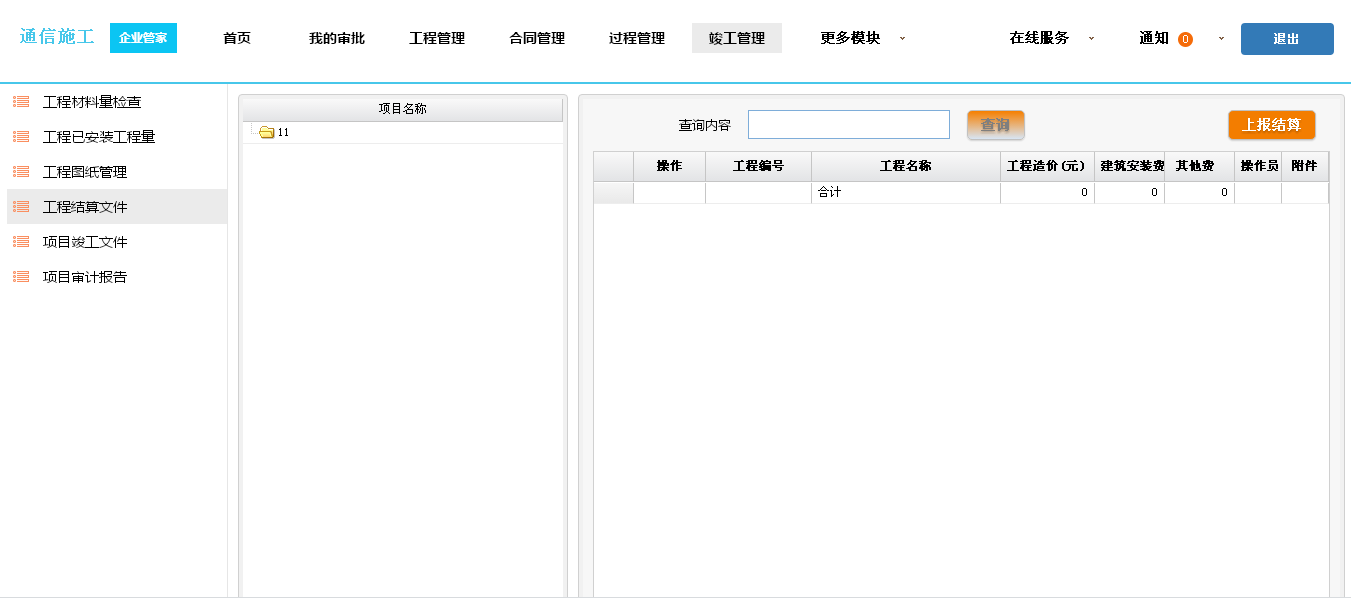
Task: Select the 合计 total row cell
Action: tap(906, 192)
